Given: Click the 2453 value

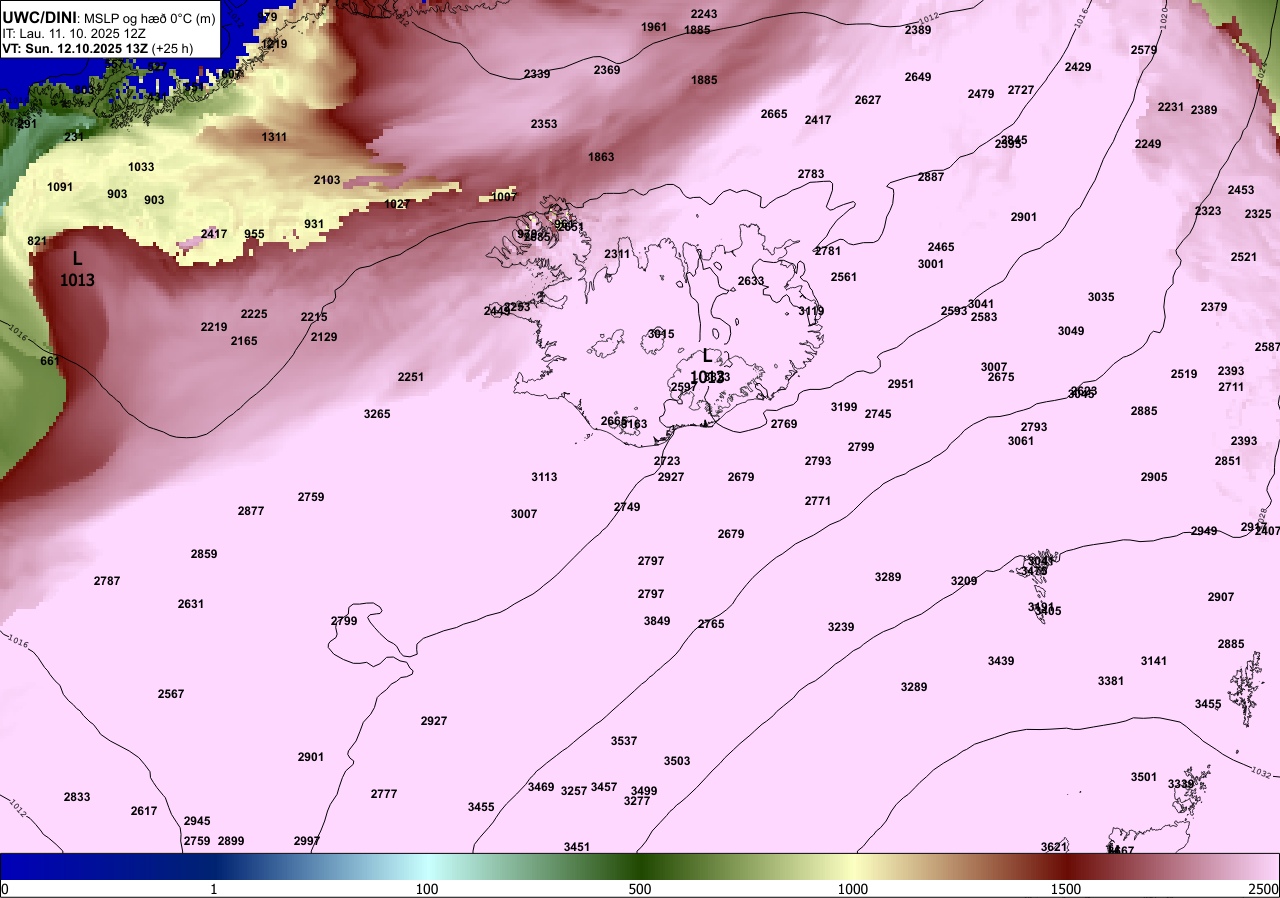Looking at the screenshot, I should (x=1241, y=190).
